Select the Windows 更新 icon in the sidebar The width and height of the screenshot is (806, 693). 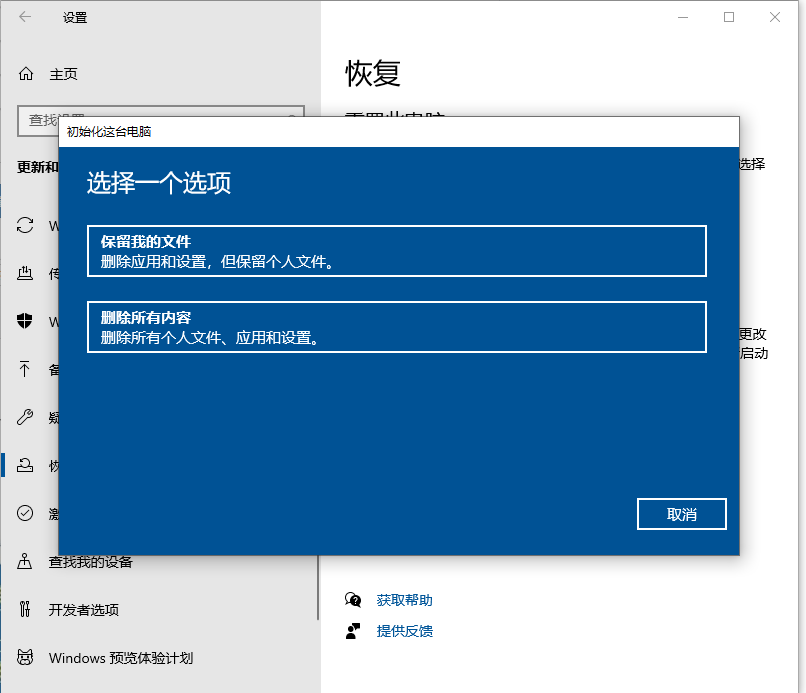24,225
